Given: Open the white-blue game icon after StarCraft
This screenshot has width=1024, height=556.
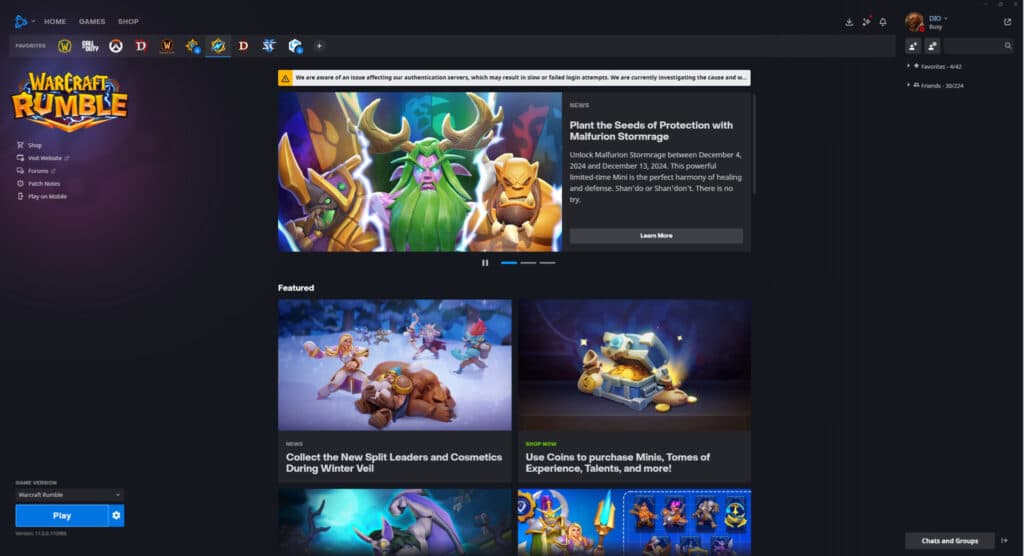Looking at the screenshot, I should click(x=295, y=46).
